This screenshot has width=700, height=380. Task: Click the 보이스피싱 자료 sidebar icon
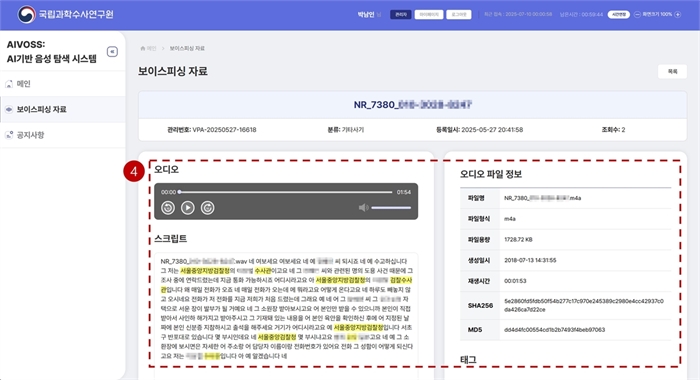click(9, 109)
